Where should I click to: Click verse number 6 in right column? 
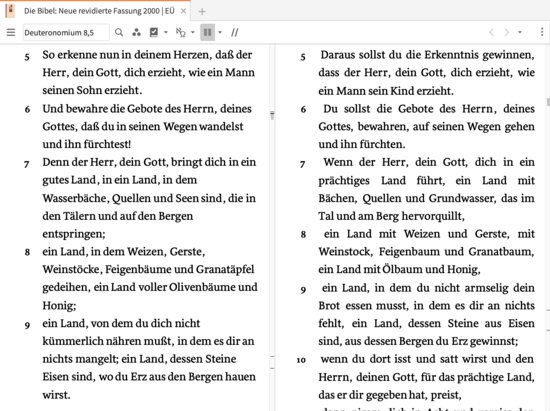pos(303,110)
